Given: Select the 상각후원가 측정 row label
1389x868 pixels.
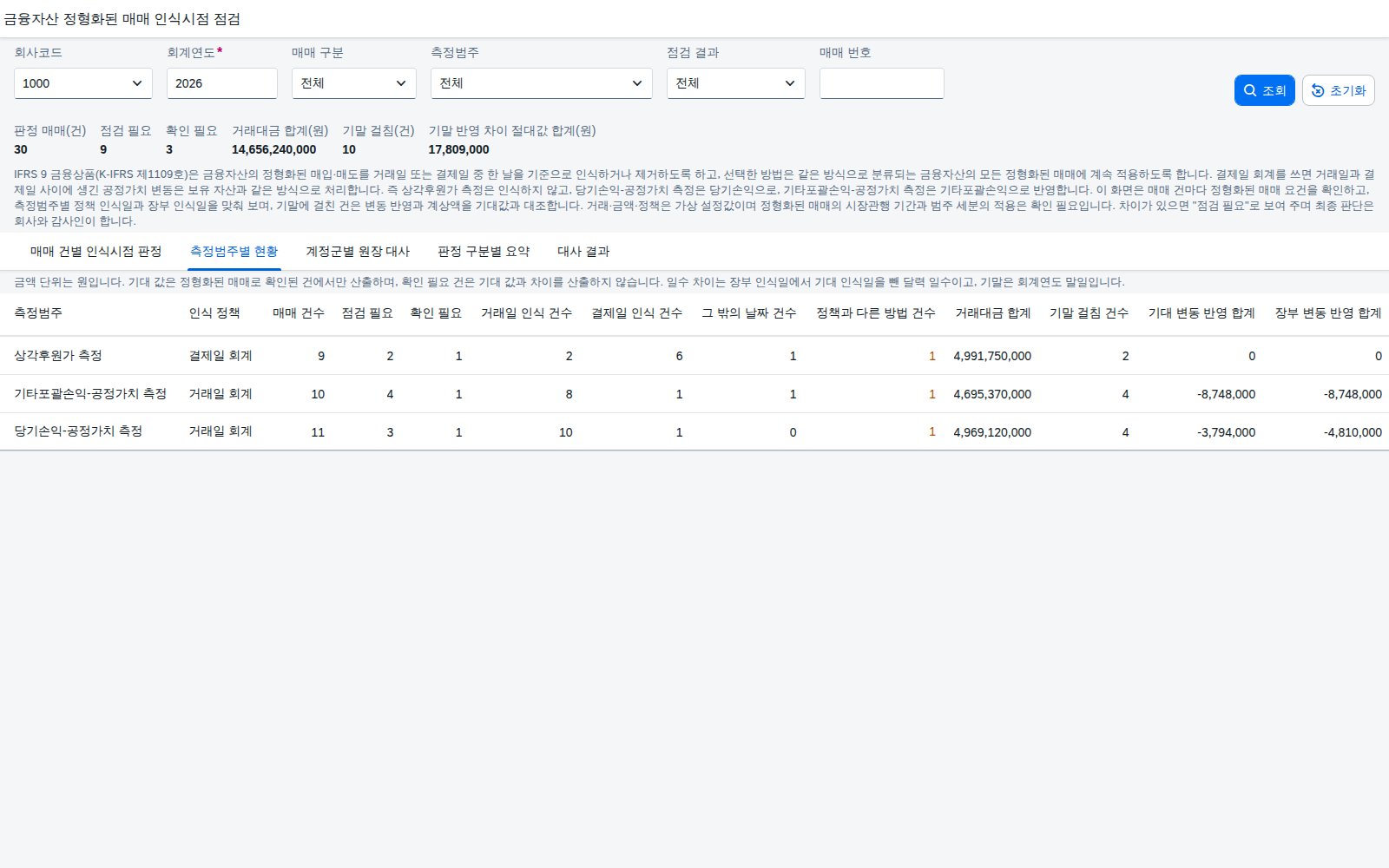Looking at the screenshot, I should pos(58,356).
